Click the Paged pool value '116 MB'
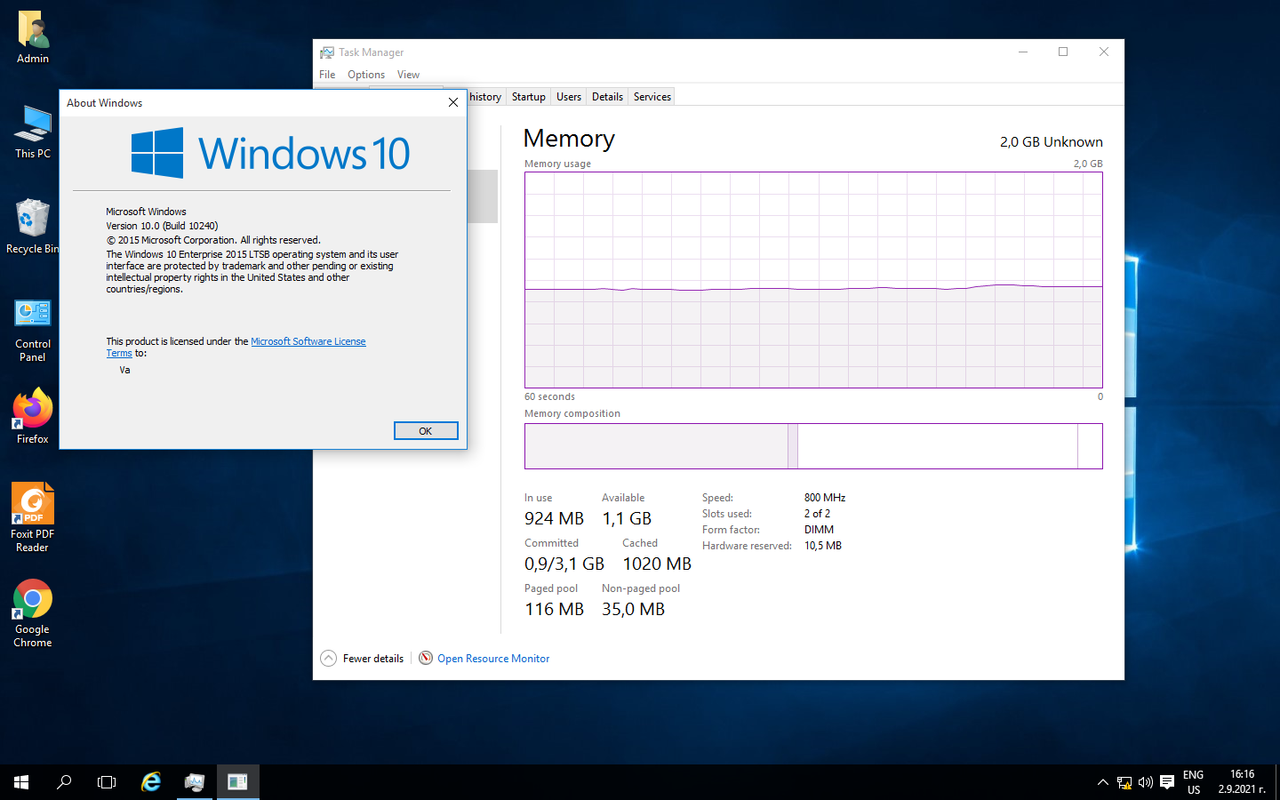Screen dimensions: 1280x800 [x=554, y=609]
